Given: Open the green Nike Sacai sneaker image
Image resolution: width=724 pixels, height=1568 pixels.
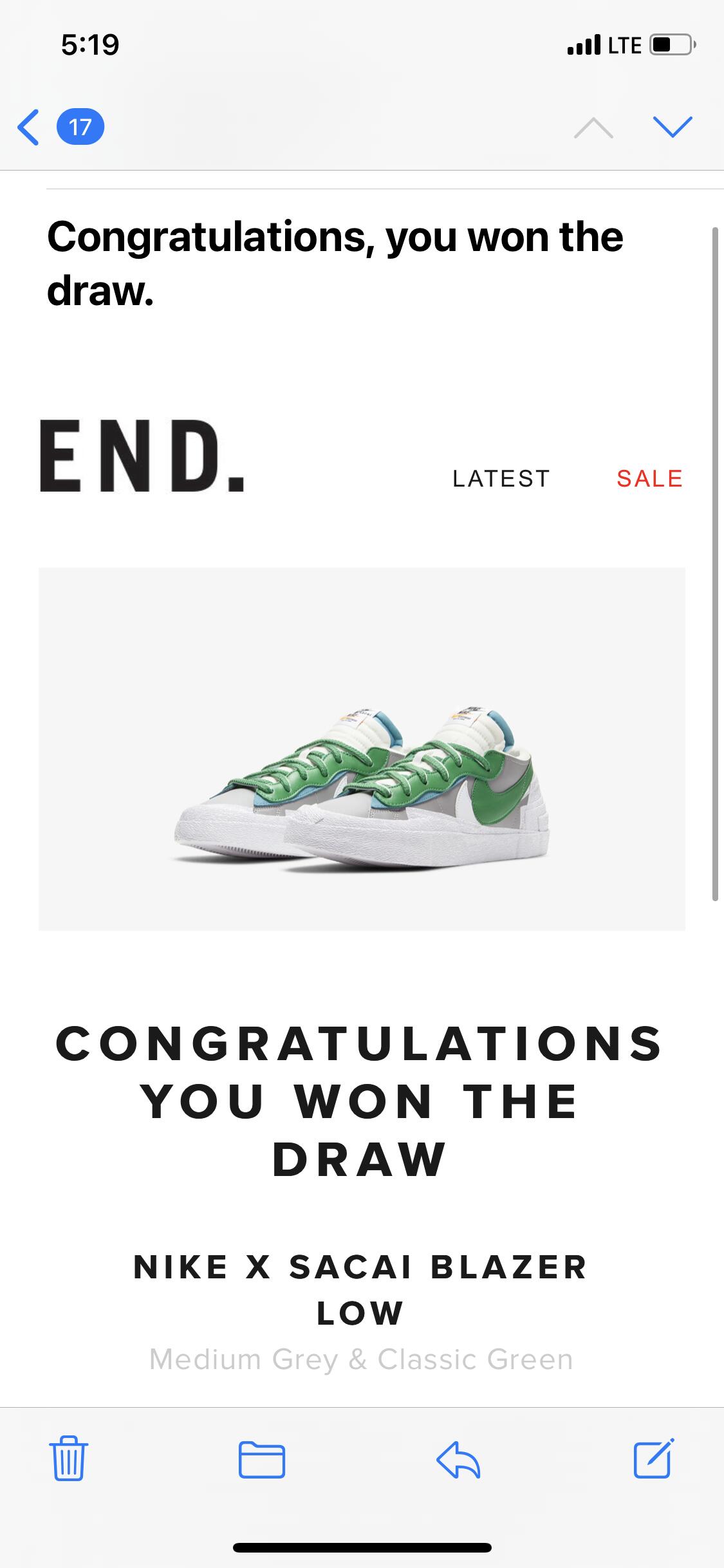Looking at the screenshot, I should click(362, 749).
